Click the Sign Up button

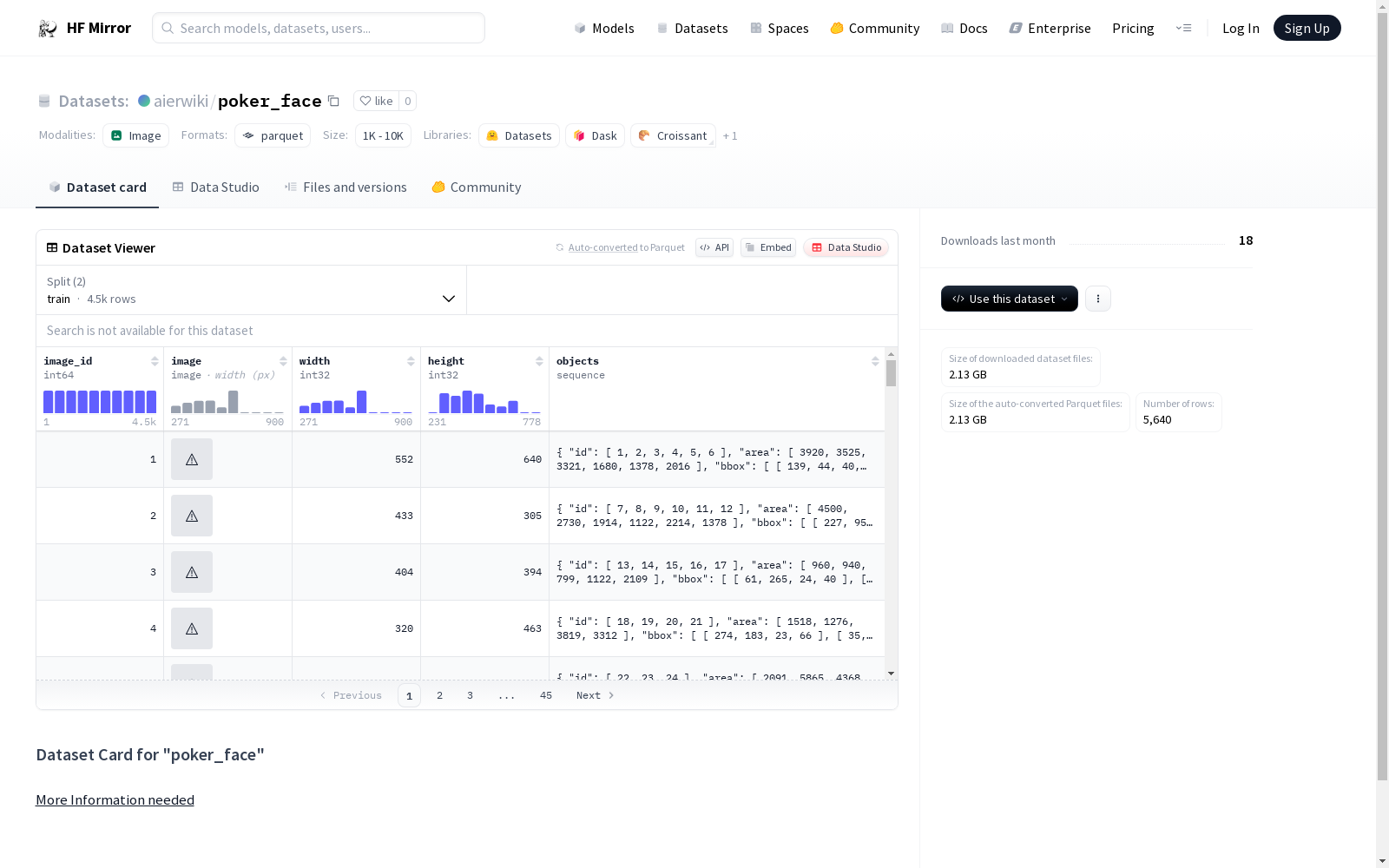[1307, 29]
